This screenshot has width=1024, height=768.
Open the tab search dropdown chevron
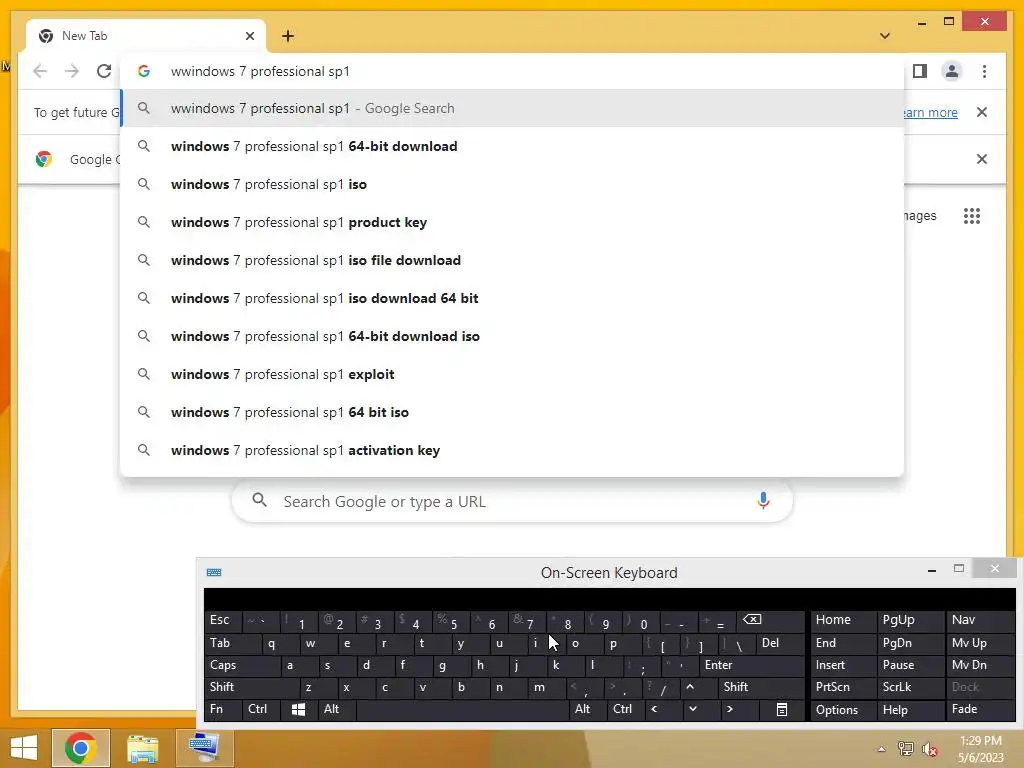tap(885, 36)
